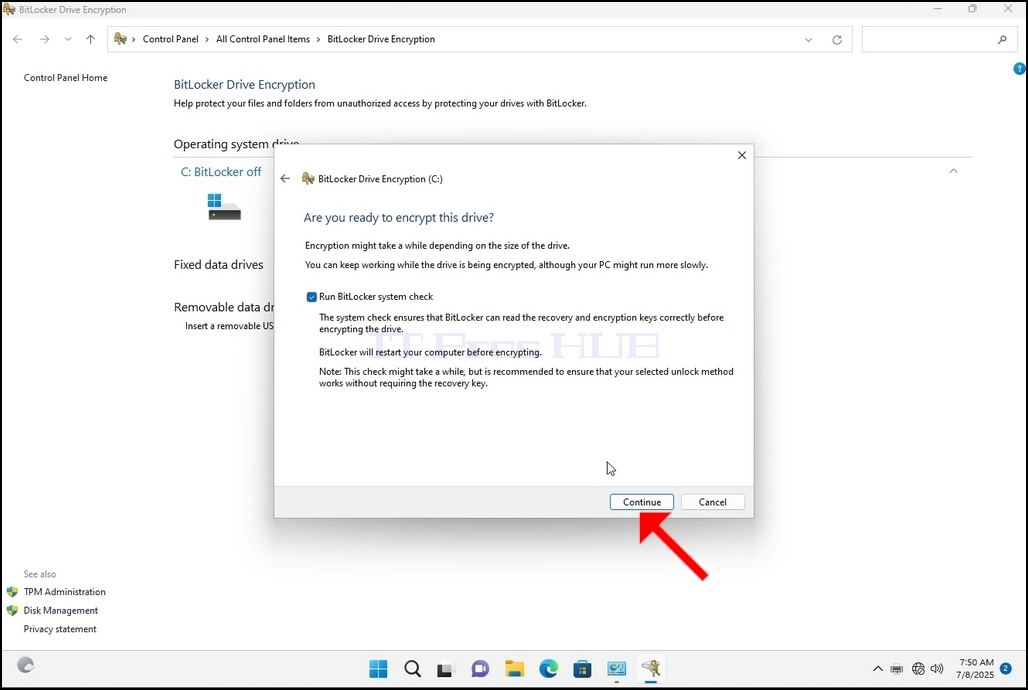Switch to Control Panel taskbar icon
The height and width of the screenshot is (690, 1028).
tap(616, 669)
